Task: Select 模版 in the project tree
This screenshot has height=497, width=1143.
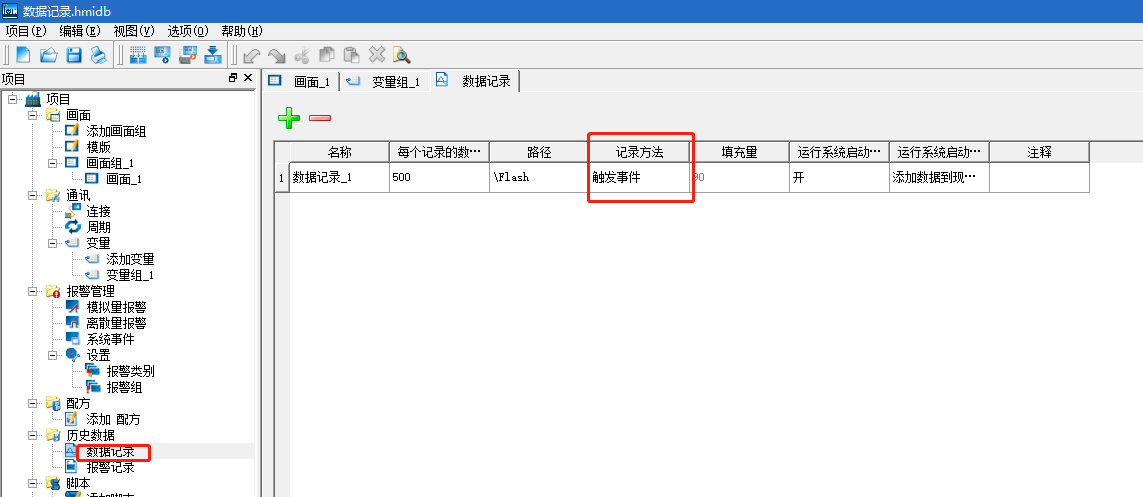Action: (x=98, y=147)
